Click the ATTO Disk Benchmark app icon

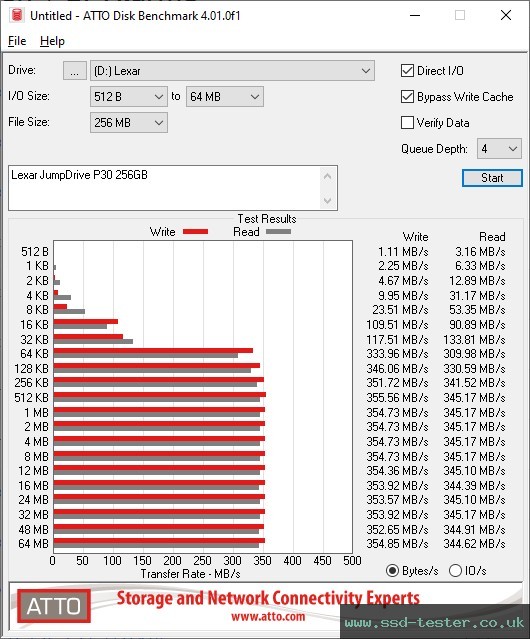click(x=17, y=15)
